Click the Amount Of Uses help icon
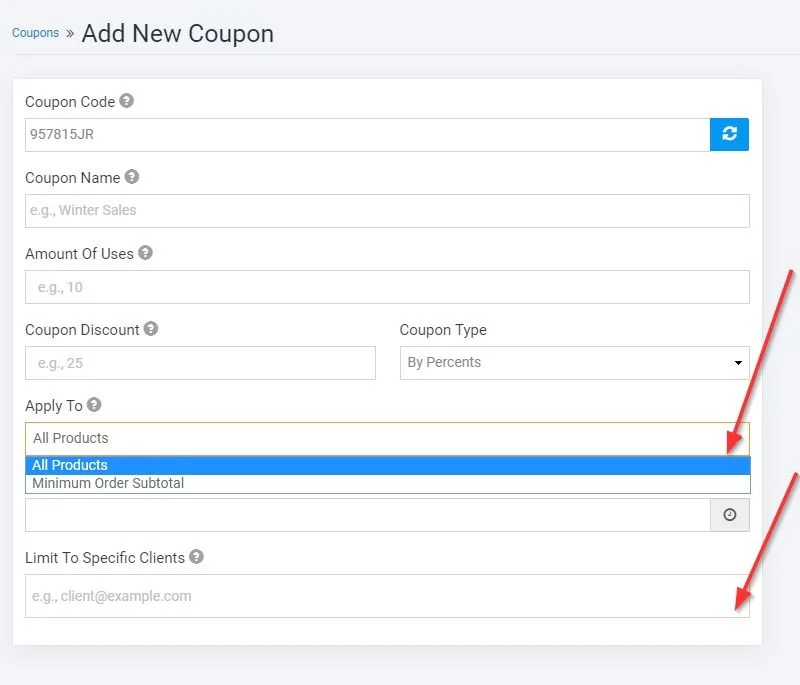The image size is (800, 685). [145, 253]
